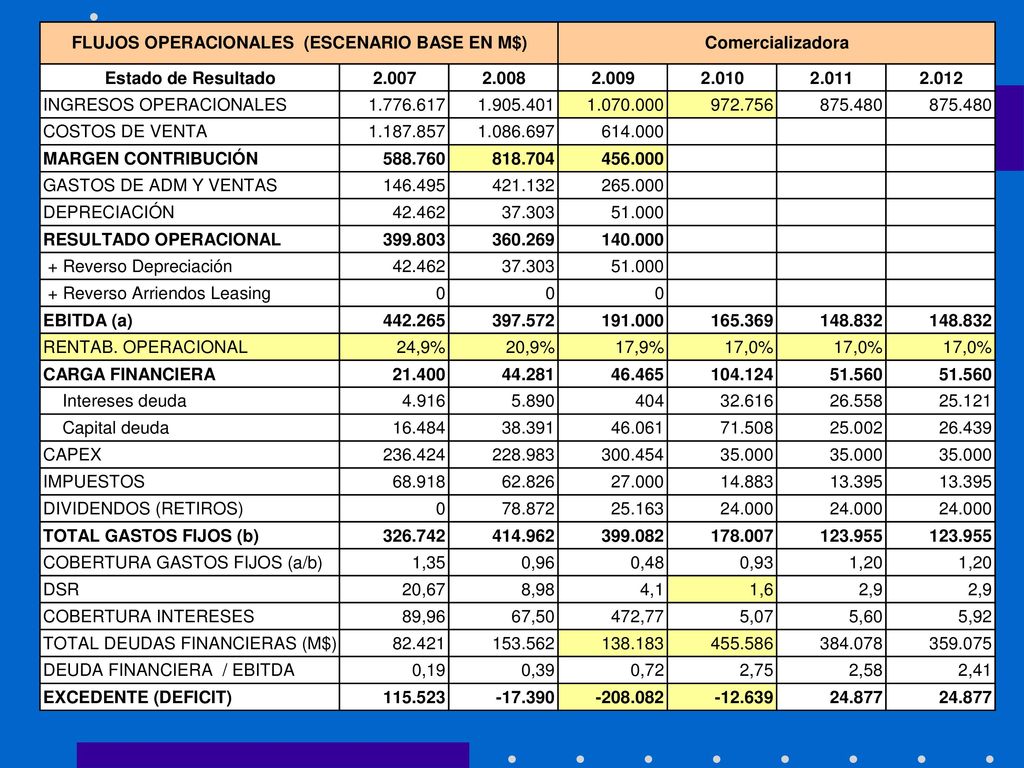The width and height of the screenshot is (1024, 768).
Task: Click the value 1.187.857
Action: pyautogui.click(x=407, y=132)
